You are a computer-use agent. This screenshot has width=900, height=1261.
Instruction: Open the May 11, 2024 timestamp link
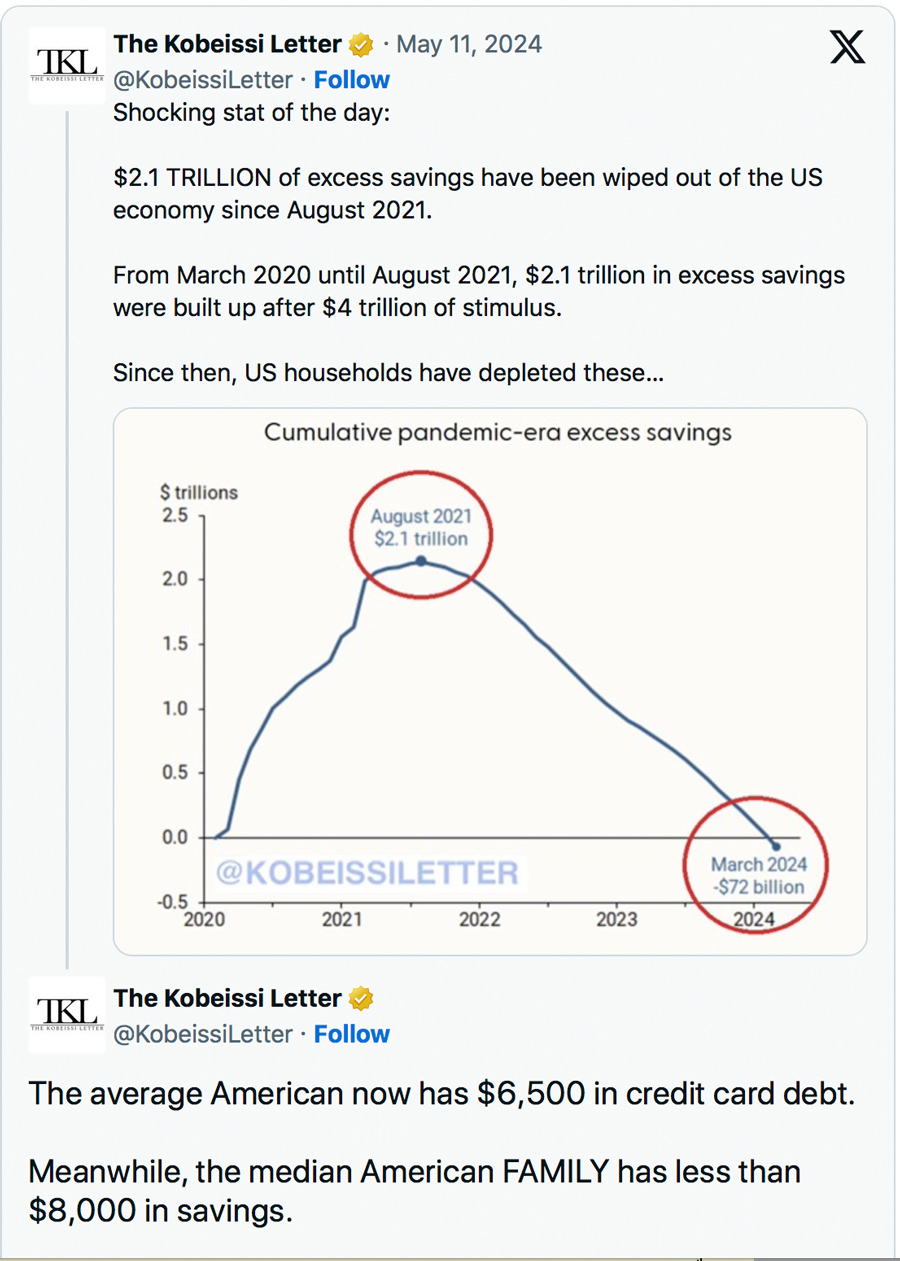click(x=469, y=45)
